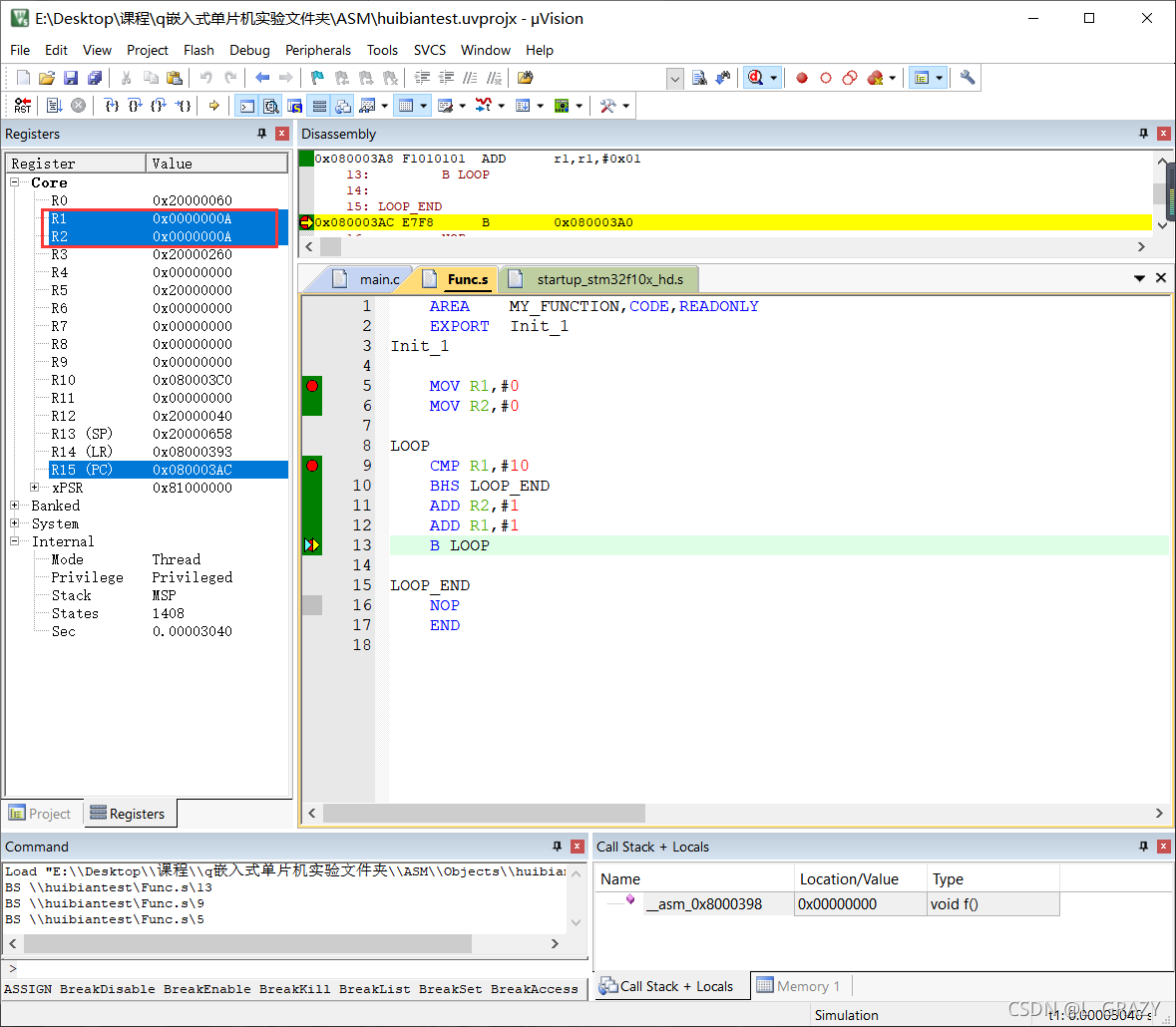Viewport: 1176px width, 1027px height.
Task: Close the Disassembly panel
Action: 1163,134
